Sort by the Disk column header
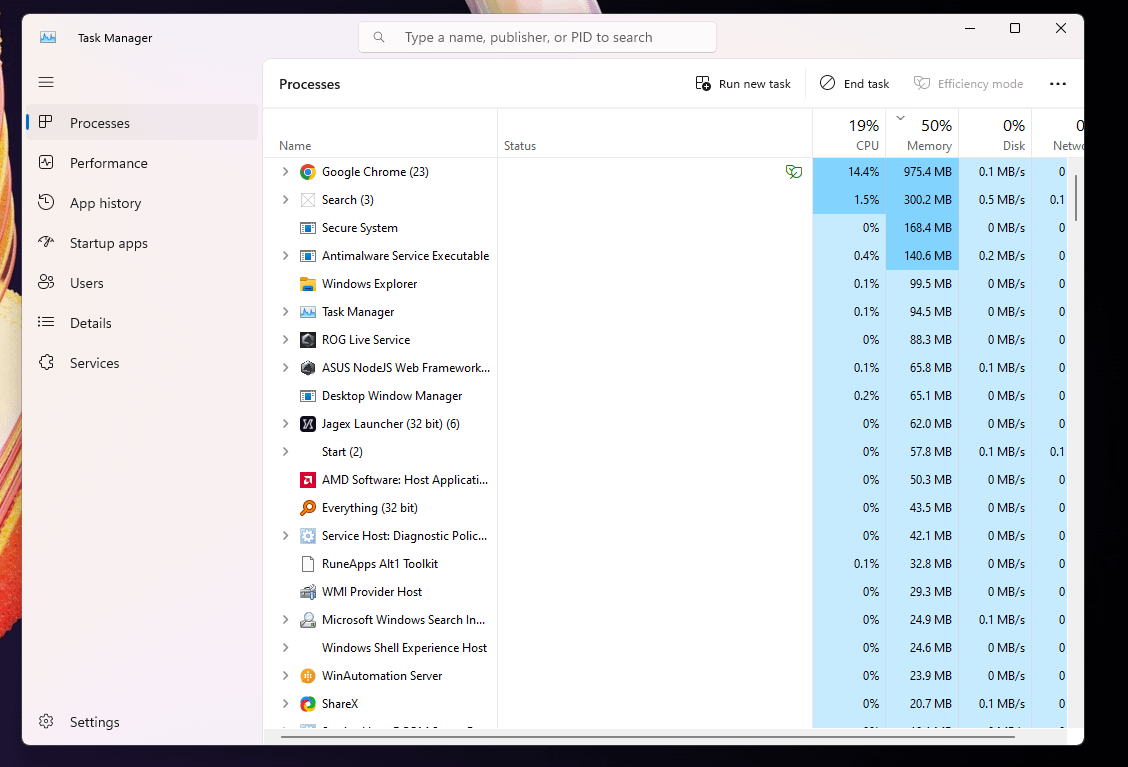 (996, 133)
